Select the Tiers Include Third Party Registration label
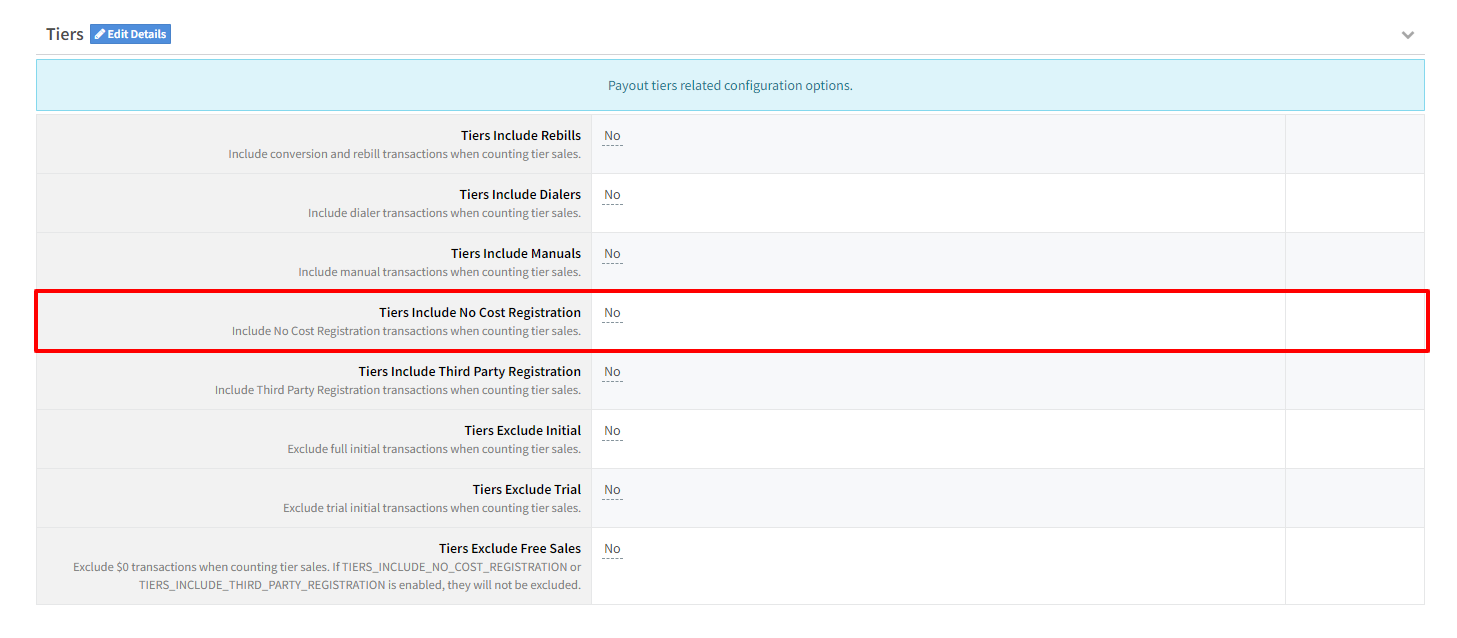The width and height of the screenshot is (1457, 638). tap(469, 372)
